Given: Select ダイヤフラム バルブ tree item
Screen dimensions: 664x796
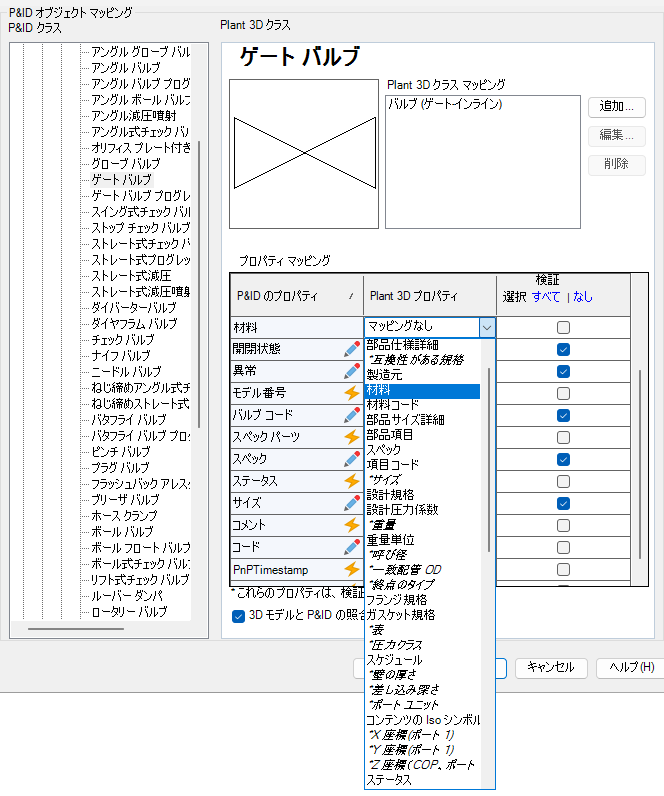Looking at the screenshot, I should click(x=134, y=324).
